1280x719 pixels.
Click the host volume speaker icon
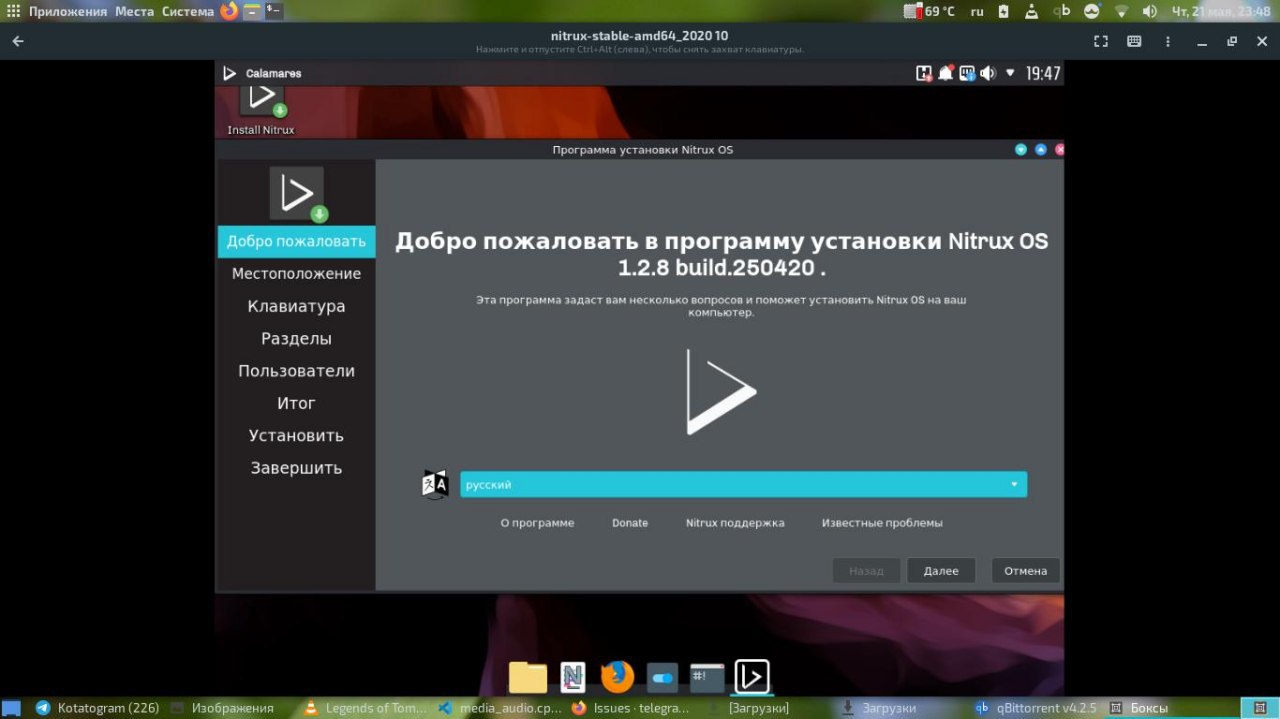click(1150, 11)
